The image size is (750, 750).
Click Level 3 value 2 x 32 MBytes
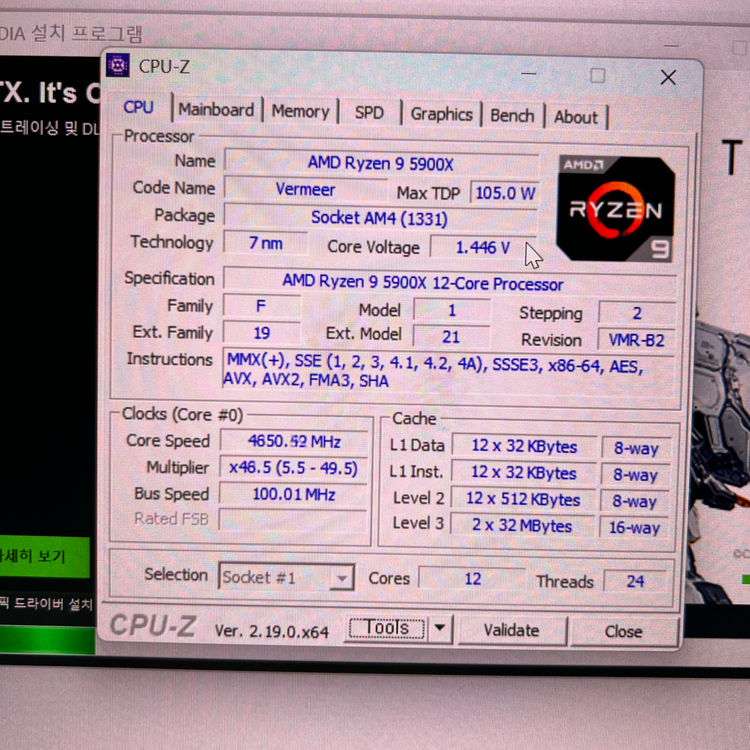coord(522,526)
